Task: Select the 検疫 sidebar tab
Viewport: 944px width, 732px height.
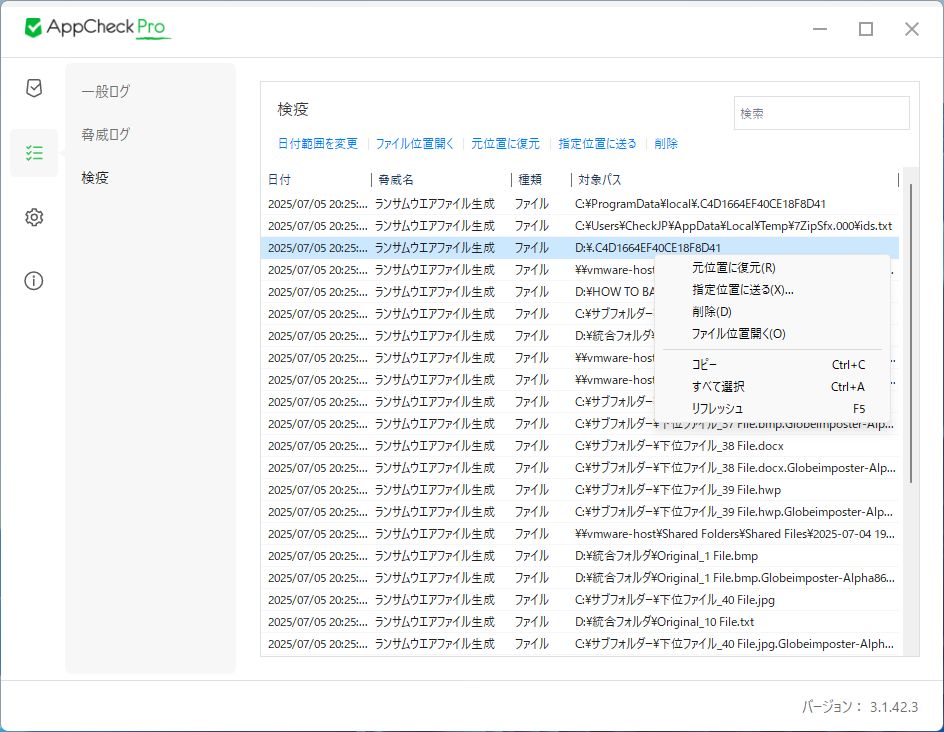Action: pyautogui.click(x=95, y=178)
